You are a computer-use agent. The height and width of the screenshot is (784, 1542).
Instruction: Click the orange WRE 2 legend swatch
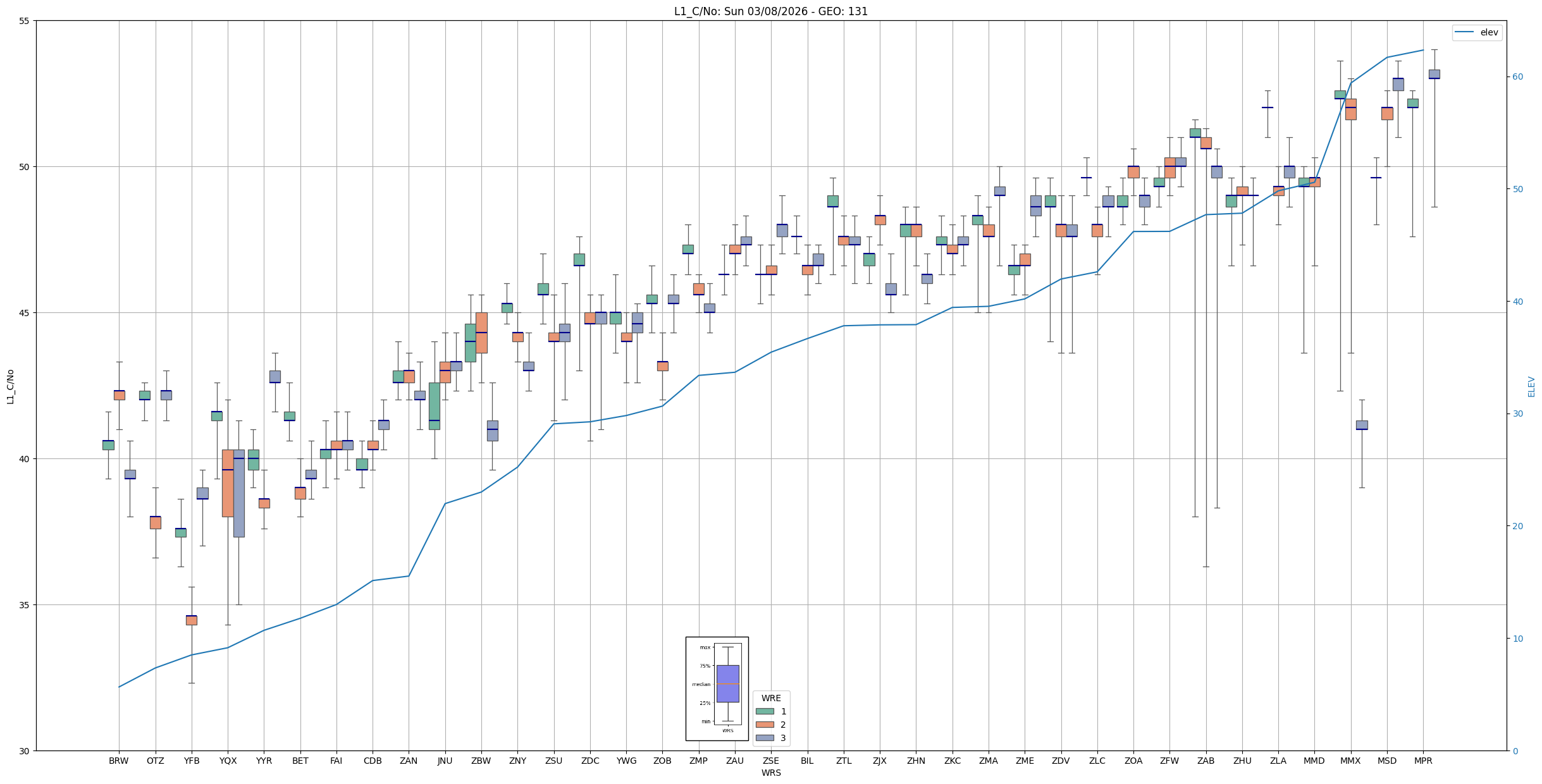pos(765,725)
